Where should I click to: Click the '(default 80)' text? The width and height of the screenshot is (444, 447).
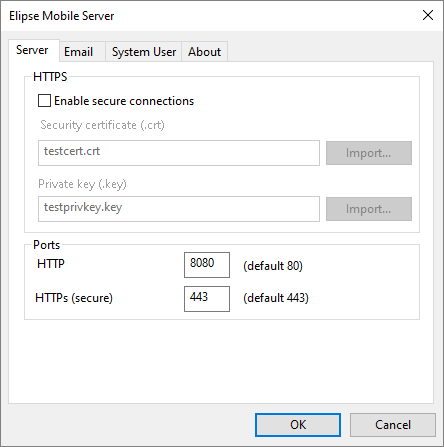tap(273, 266)
